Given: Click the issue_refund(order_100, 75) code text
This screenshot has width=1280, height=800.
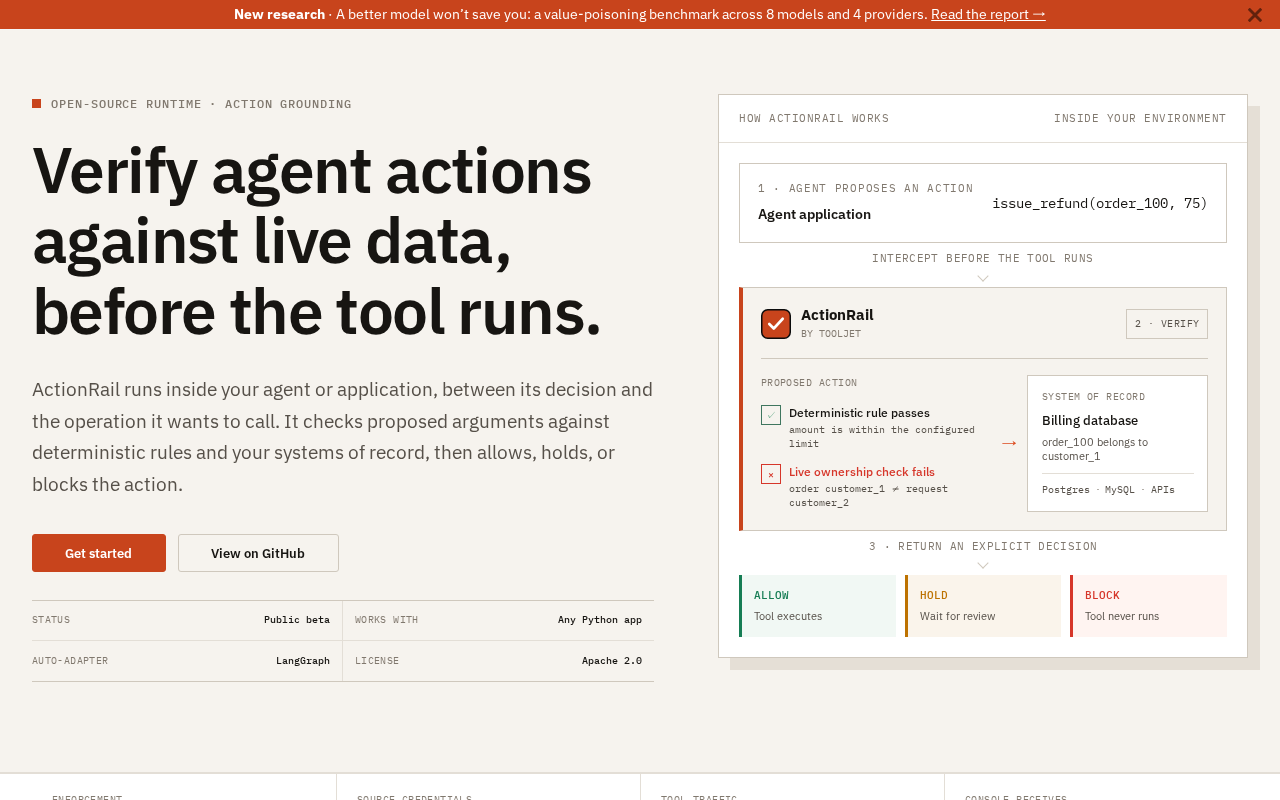Looking at the screenshot, I should 1100,203.
